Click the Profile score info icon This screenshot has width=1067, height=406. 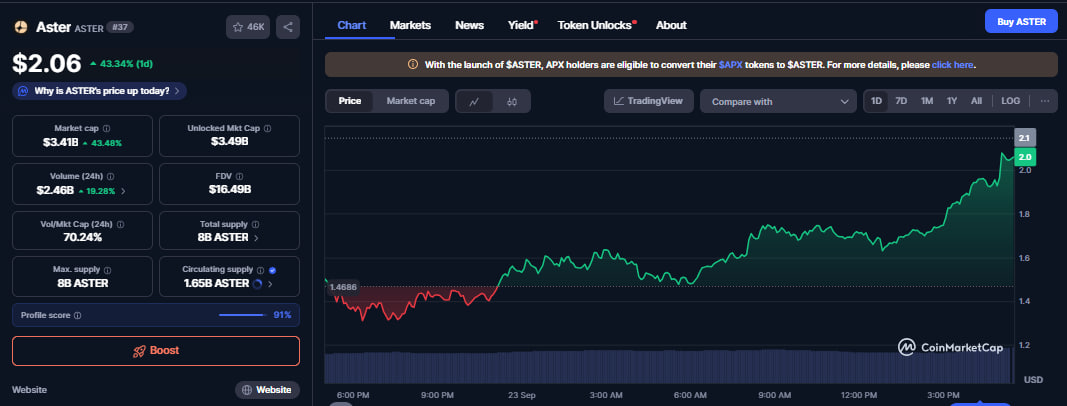coord(78,315)
